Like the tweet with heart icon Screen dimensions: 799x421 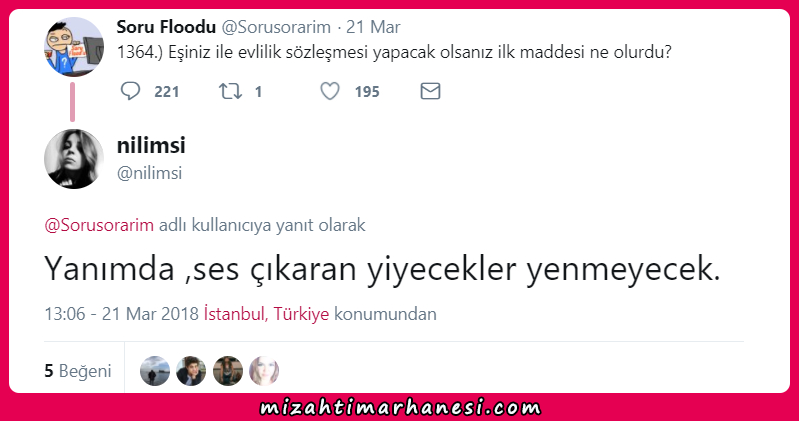(x=330, y=91)
